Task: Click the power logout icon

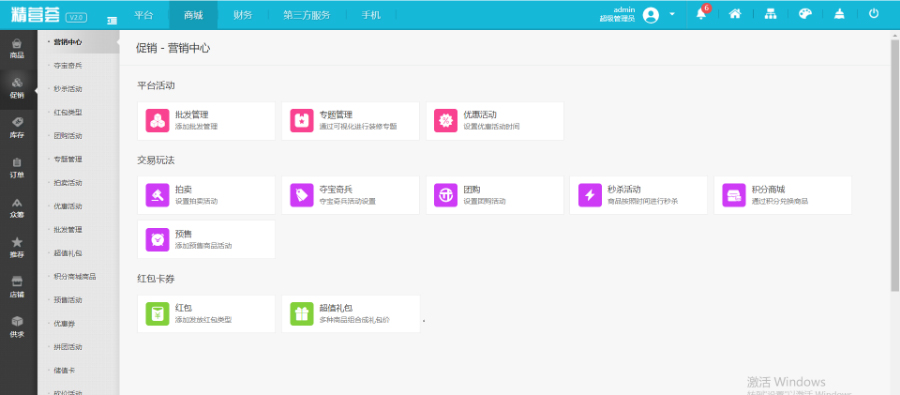Action: 874,14
